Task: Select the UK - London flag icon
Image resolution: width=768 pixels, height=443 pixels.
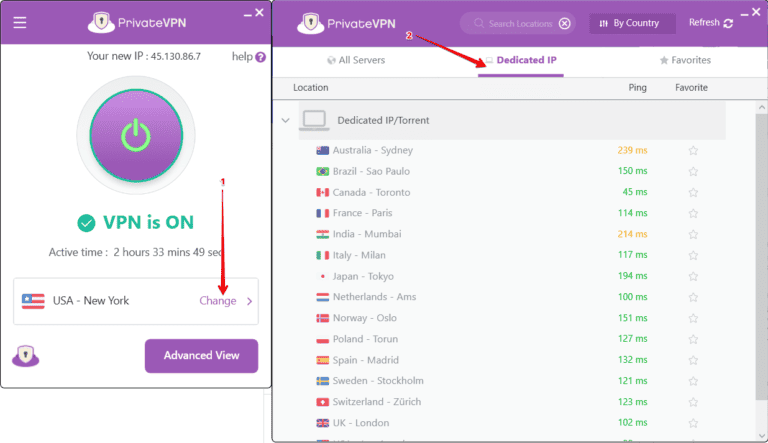Action: (323, 423)
